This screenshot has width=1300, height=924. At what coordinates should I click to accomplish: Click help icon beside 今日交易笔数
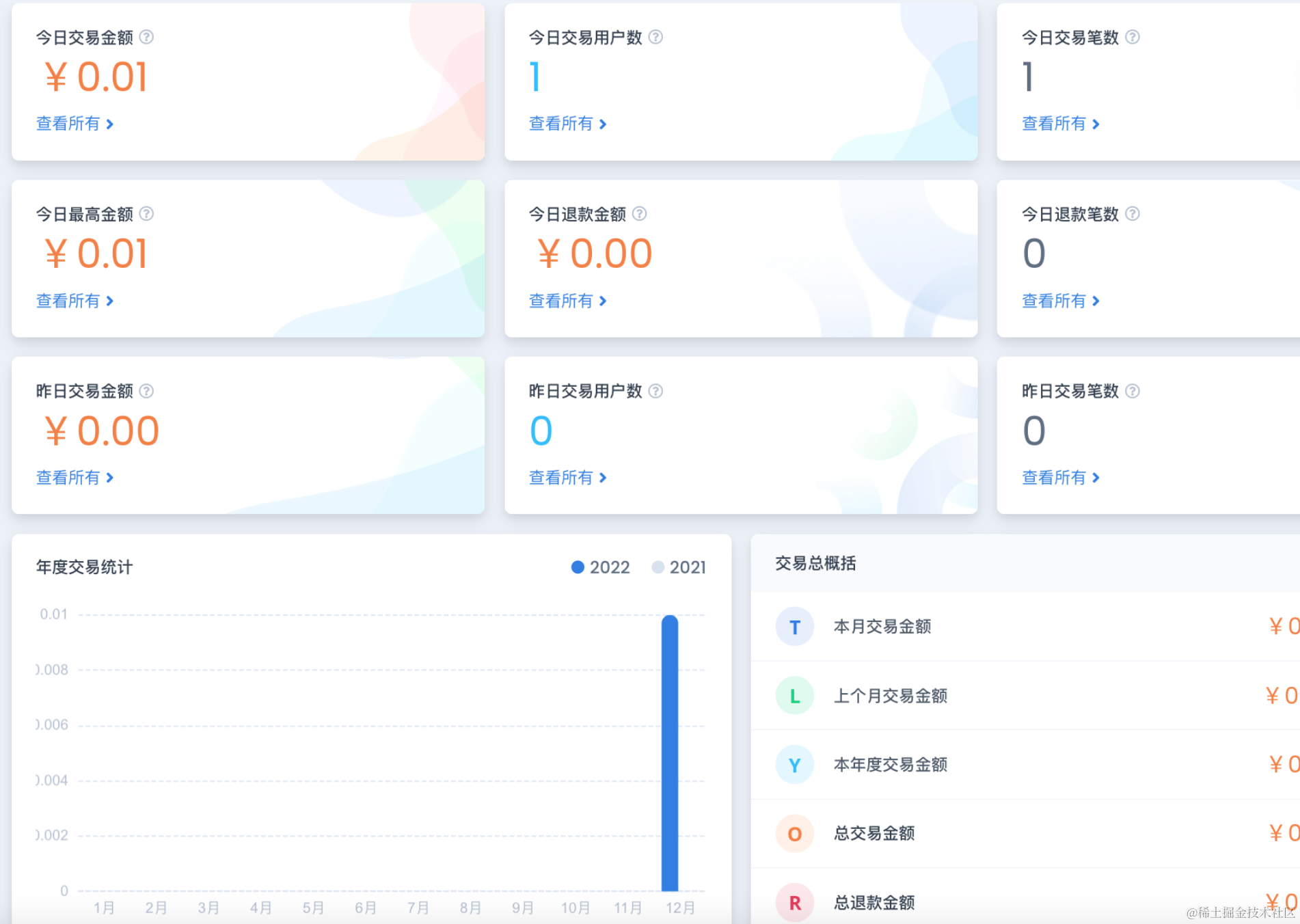(x=1133, y=37)
